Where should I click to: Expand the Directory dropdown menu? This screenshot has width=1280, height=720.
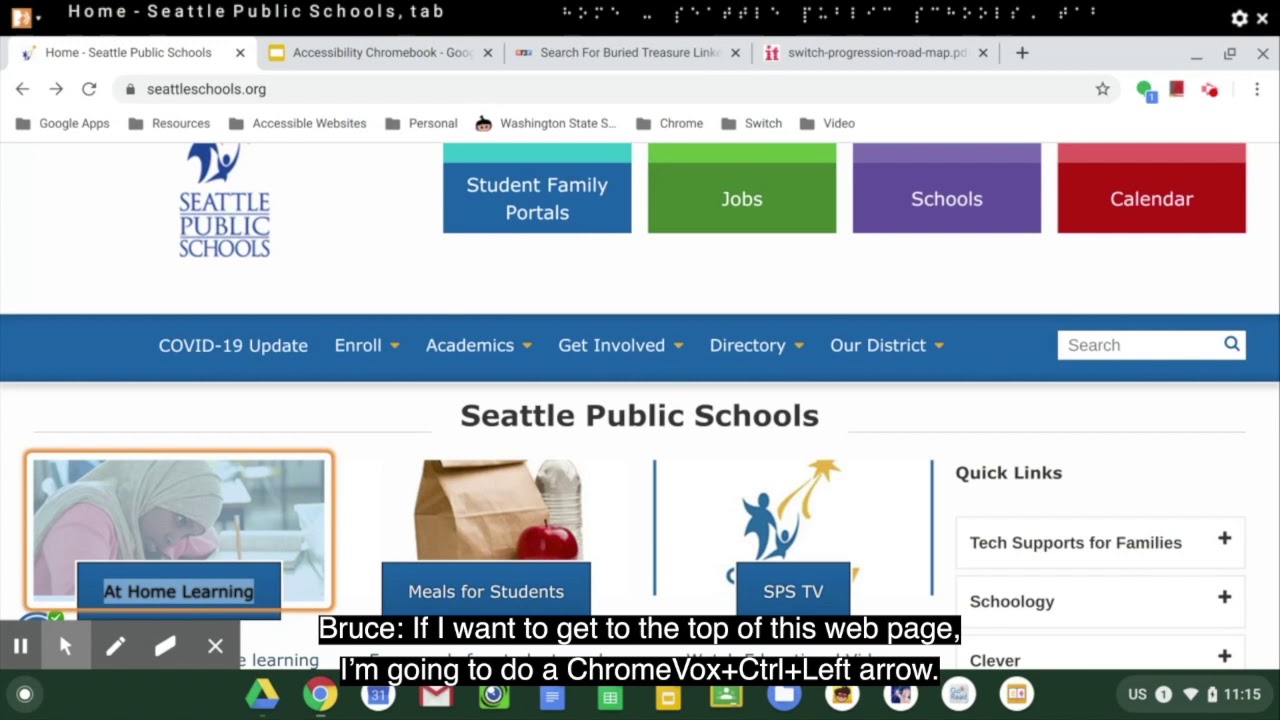pyautogui.click(x=757, y=345)
